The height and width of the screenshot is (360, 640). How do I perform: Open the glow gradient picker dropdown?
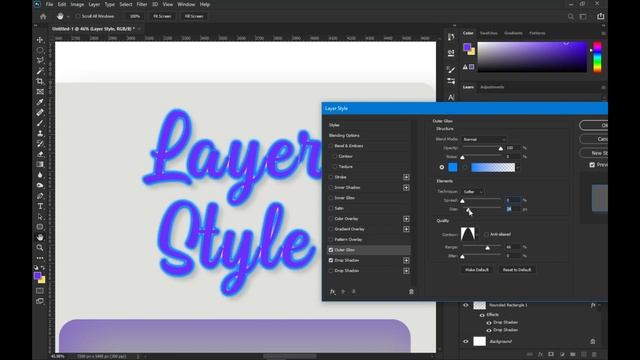(x=518, y=167)
